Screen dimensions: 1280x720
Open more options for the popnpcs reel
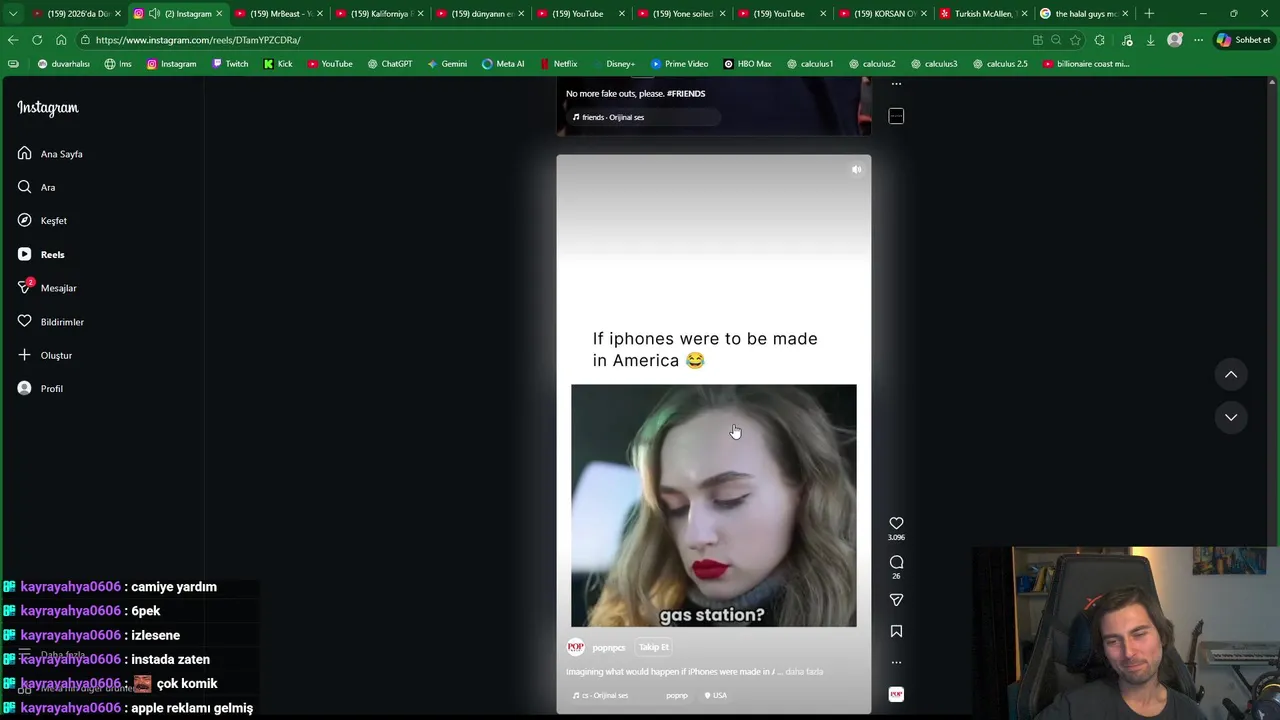896,662
